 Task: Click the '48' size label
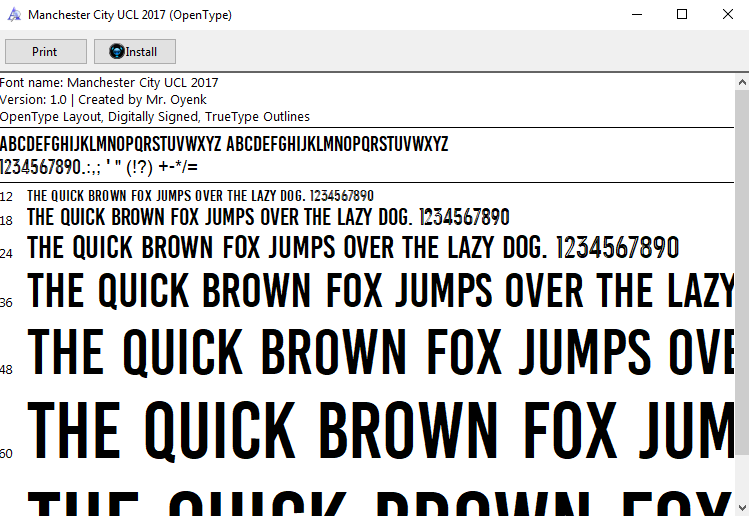[6, 370]
